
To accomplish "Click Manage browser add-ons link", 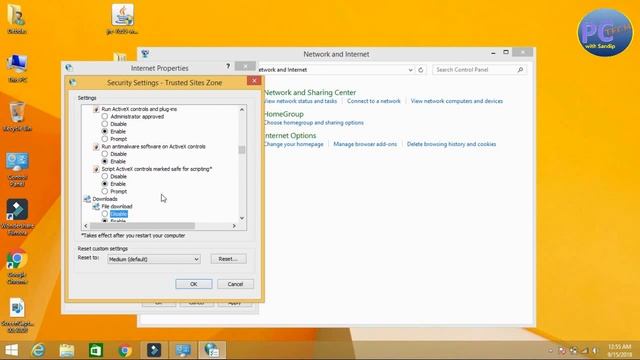I will (365, 144).
